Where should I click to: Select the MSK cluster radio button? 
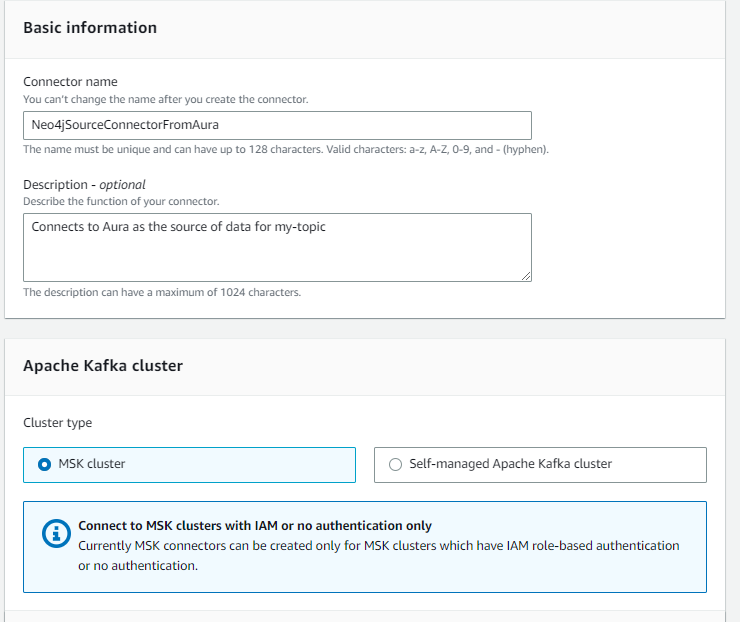click(44, 464)
